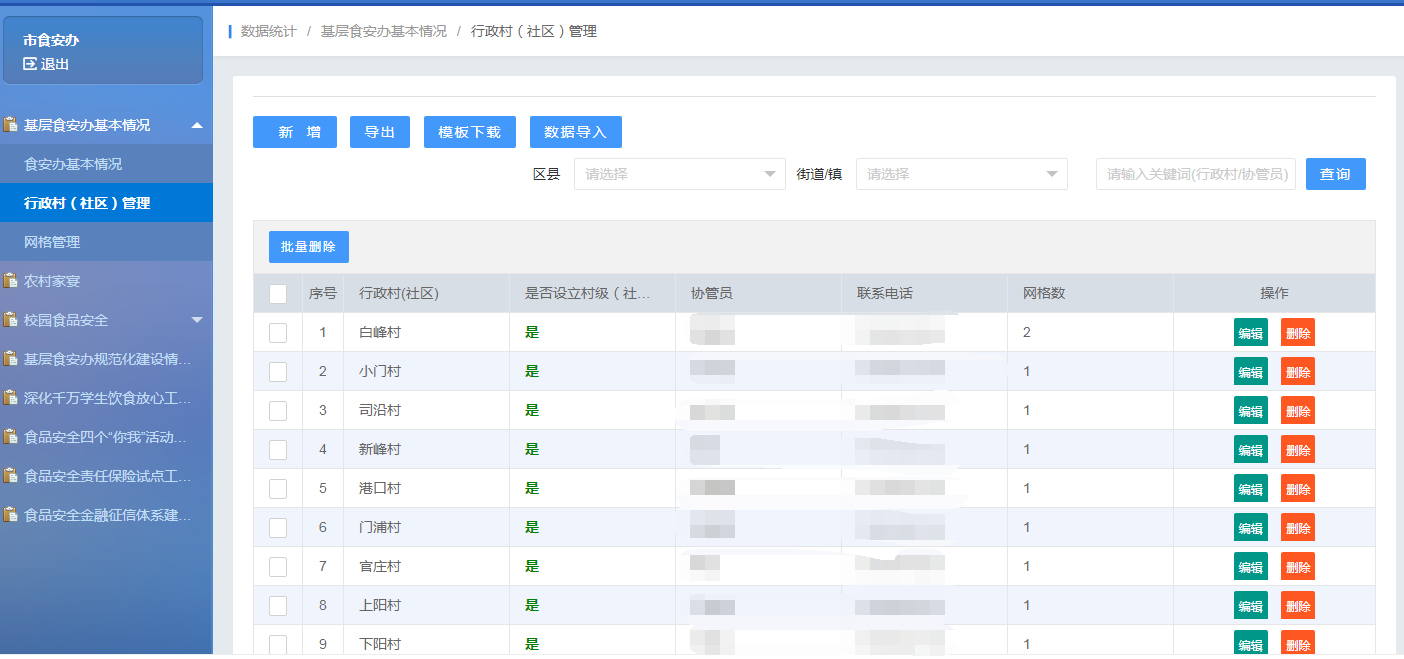Screen dimensions: 1404x659
Task: Edit the 小门村 row
Action: pyautogui.click(x=1251, y=371)
